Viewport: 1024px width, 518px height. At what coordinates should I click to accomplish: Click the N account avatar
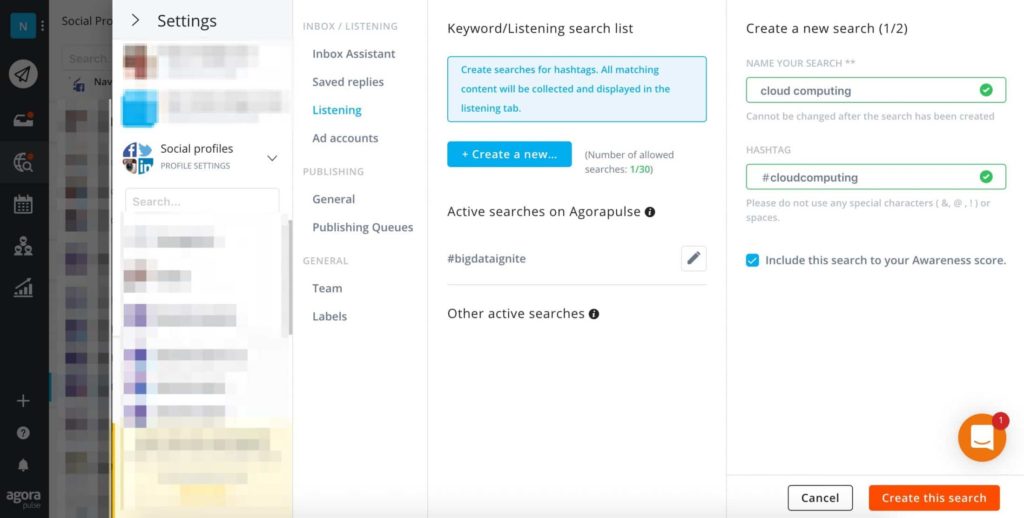pyautogui.click(x=23, y=25)
